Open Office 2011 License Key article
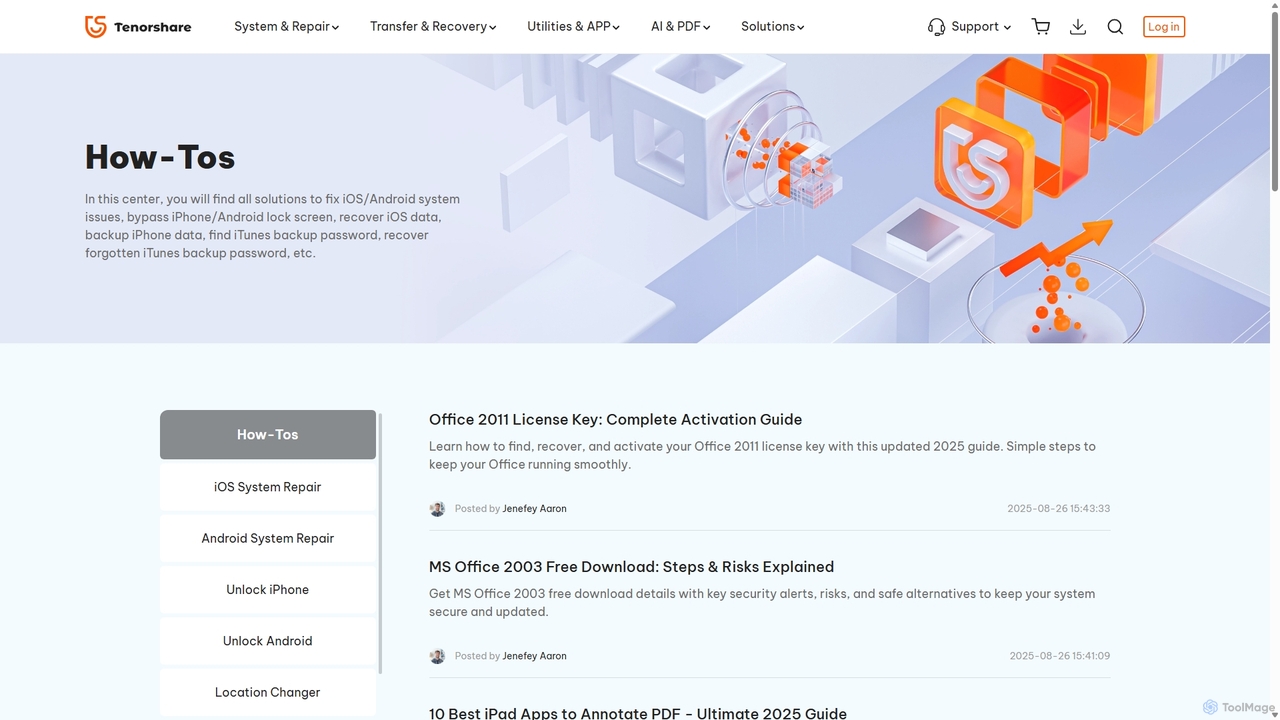1280x720 pixels. [x=615, y=420]
